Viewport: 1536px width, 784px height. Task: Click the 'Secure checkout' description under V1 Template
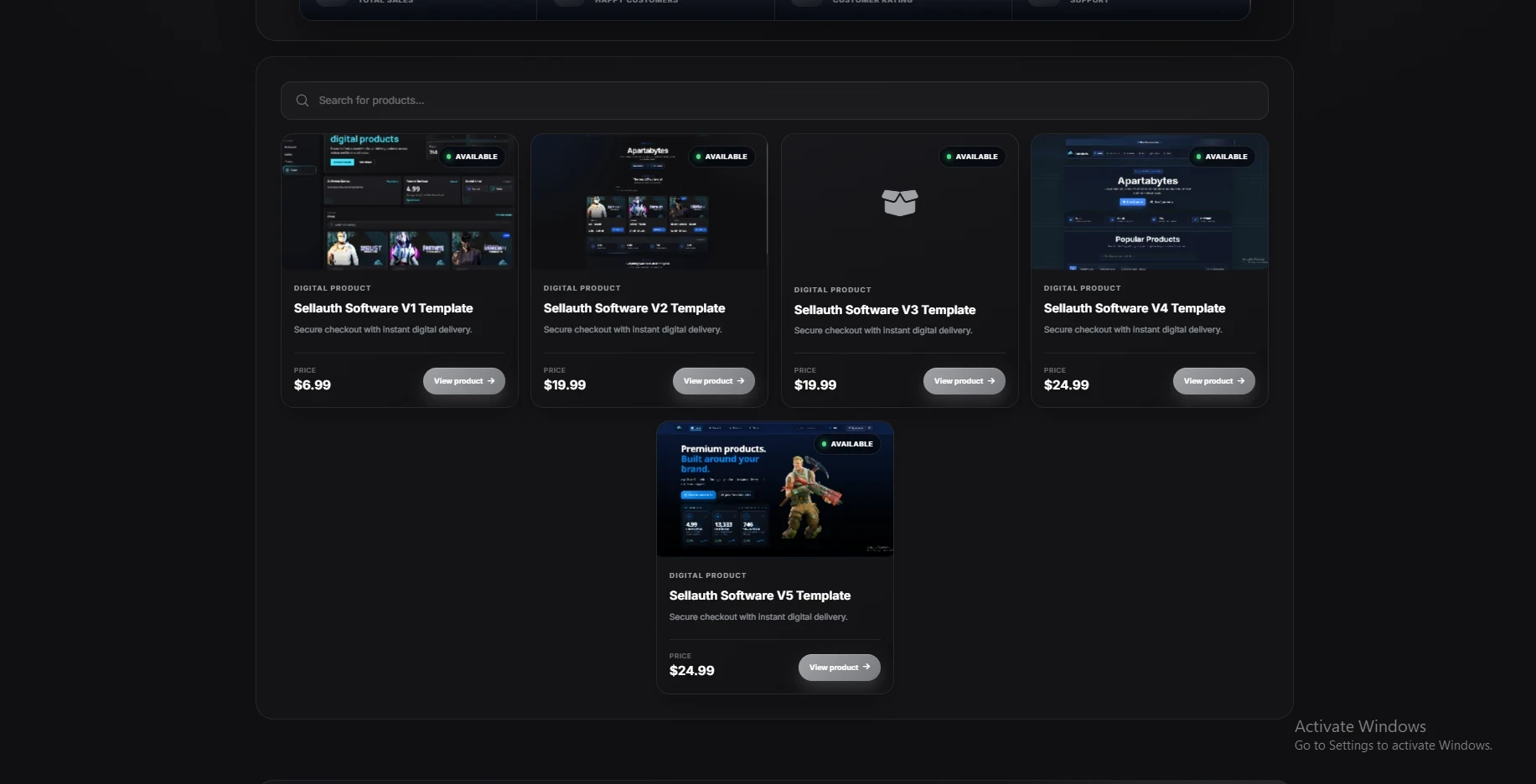point(383,330)
